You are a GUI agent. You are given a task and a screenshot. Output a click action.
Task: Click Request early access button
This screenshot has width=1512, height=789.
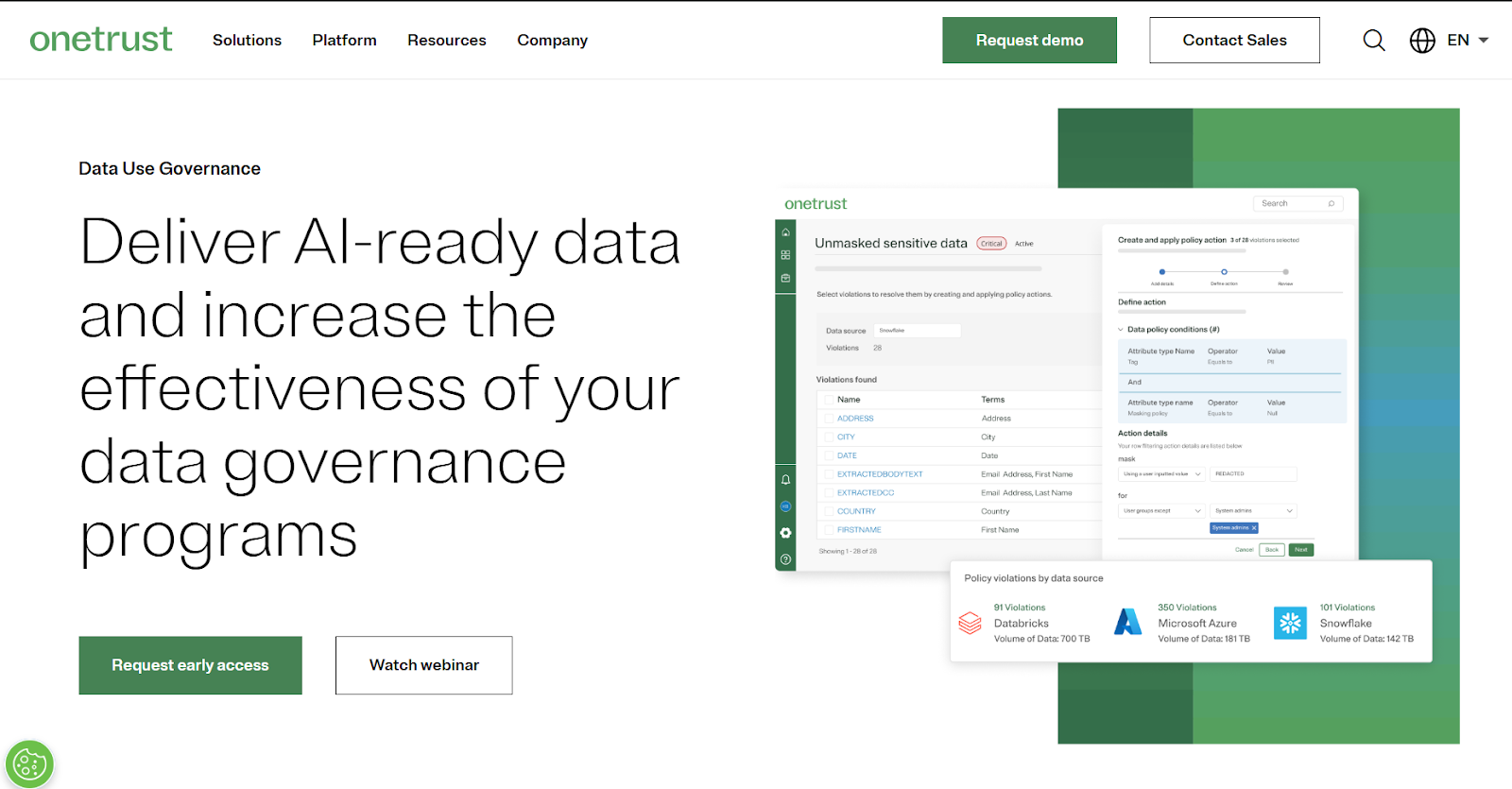[190, 665]
